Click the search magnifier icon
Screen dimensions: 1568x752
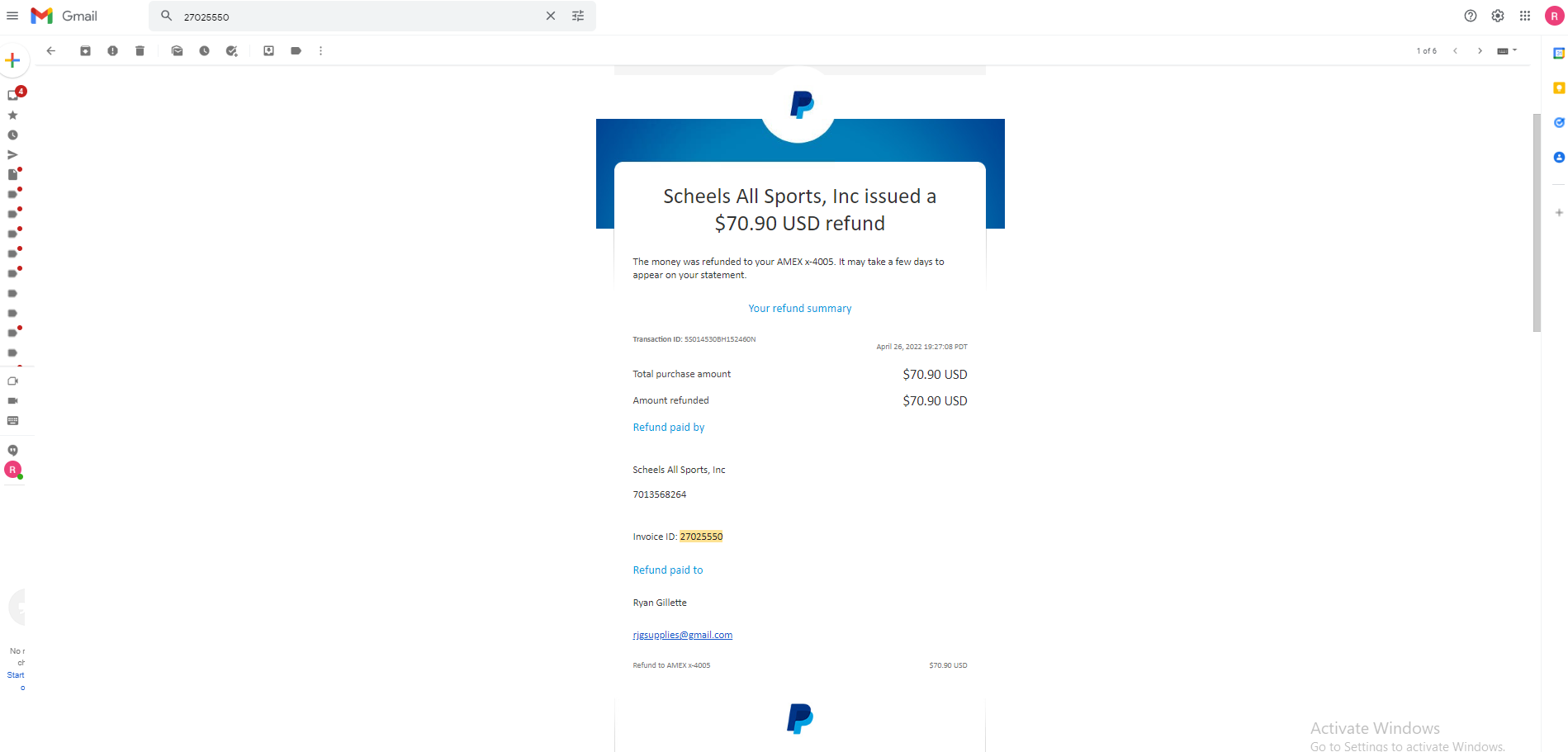(x=166, y=16)
